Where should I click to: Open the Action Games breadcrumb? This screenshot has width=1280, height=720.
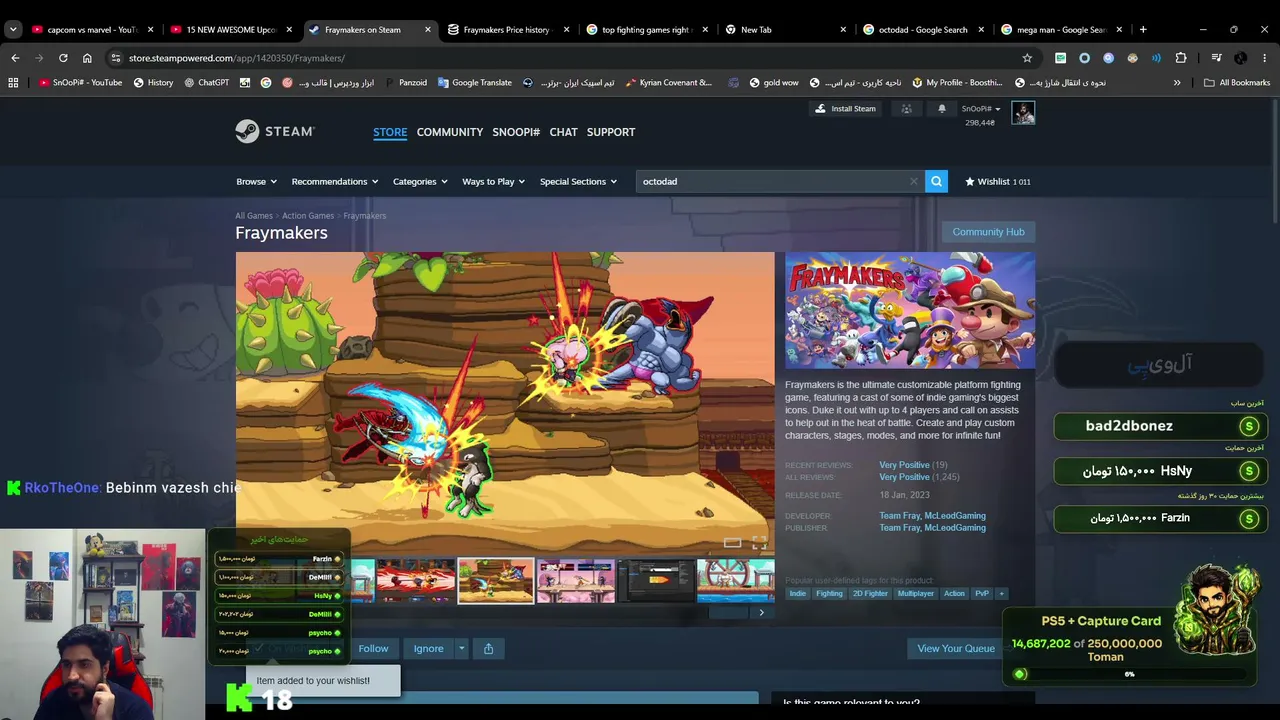click(308, 216)
